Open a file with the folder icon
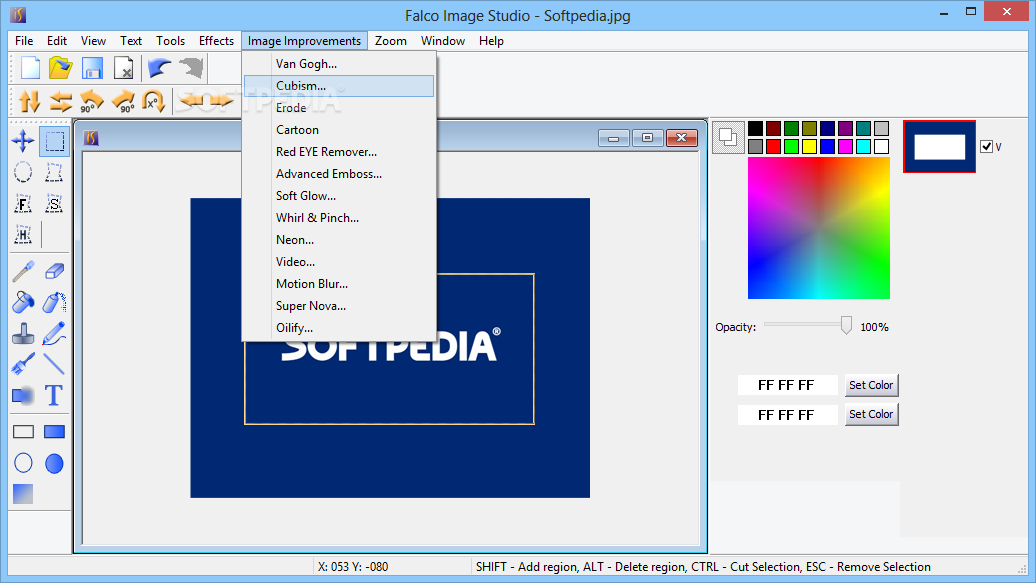This screenshot has width=1036, height=583. click(x=60, y=67)
